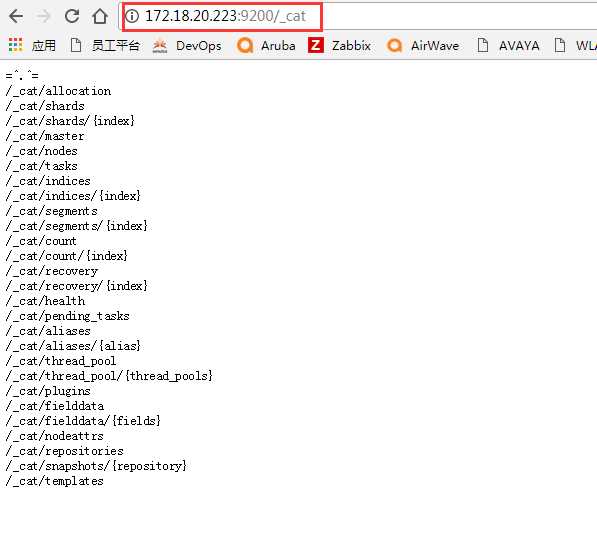Click the 员工平台 bookmark page icon

pyautogui.click(x=76, y=45)
